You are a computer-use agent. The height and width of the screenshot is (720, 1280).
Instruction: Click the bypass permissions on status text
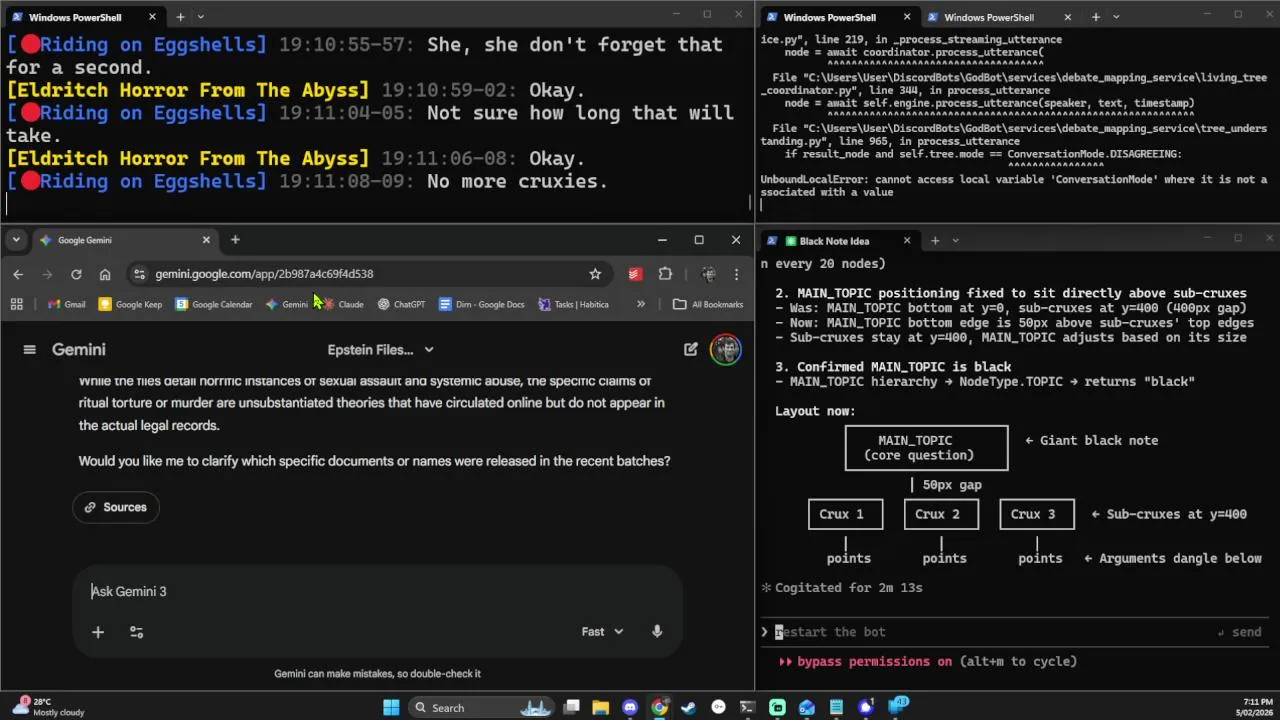click(874, 661)
